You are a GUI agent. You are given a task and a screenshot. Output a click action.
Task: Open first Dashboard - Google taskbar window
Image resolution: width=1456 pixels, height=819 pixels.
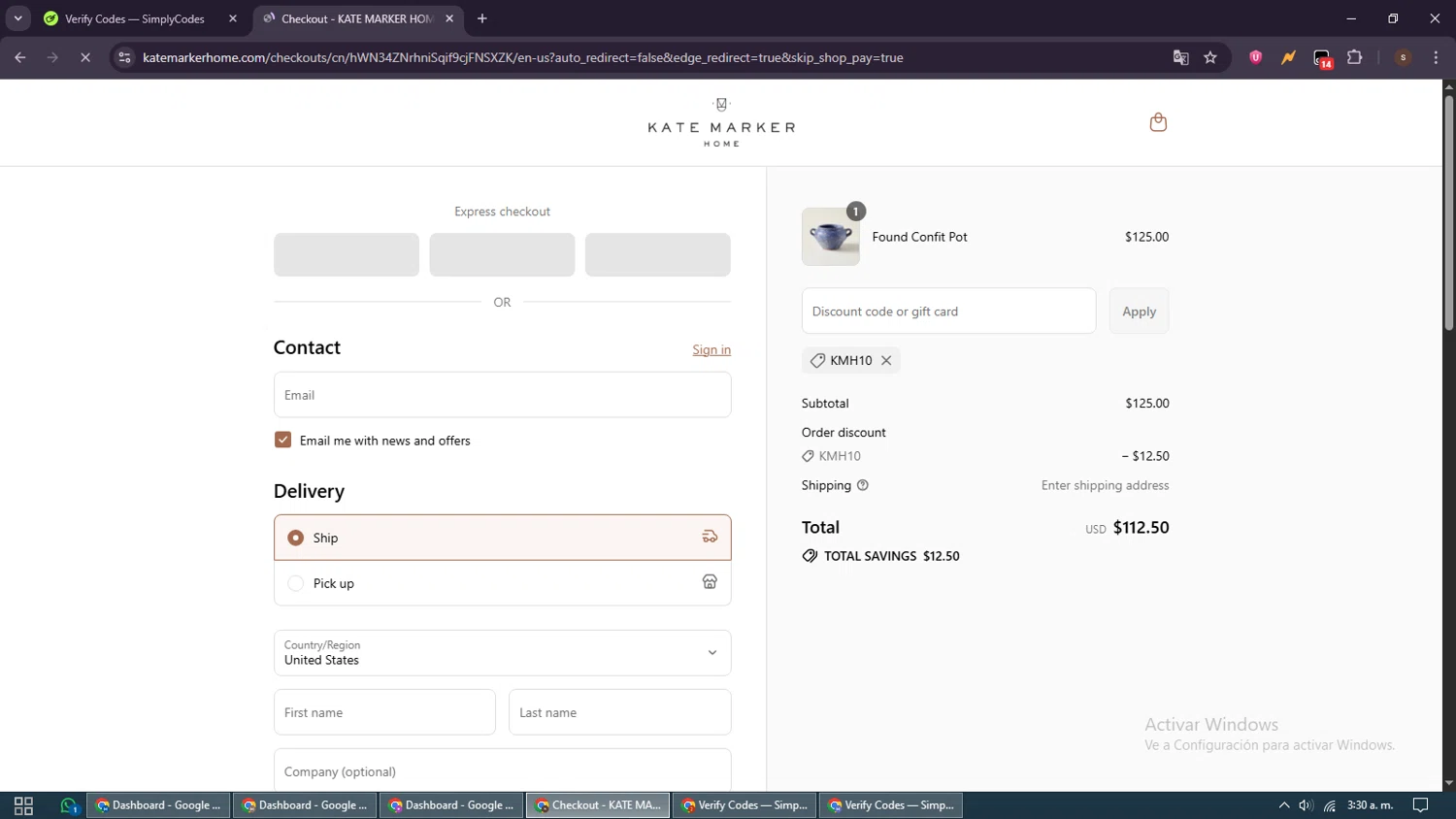click(x=159, y=805)
